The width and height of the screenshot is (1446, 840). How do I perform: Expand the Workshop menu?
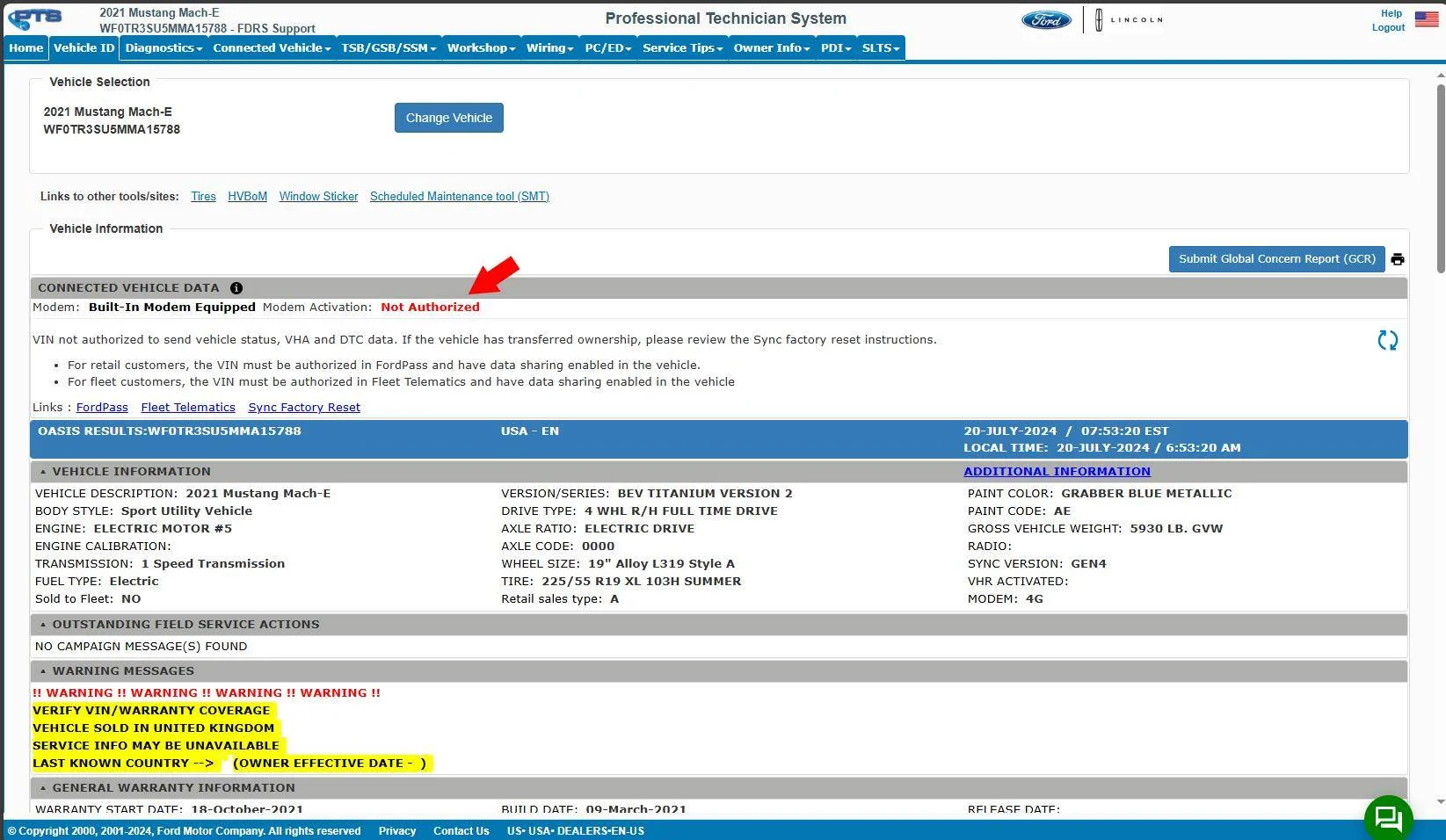click(481, 47)
